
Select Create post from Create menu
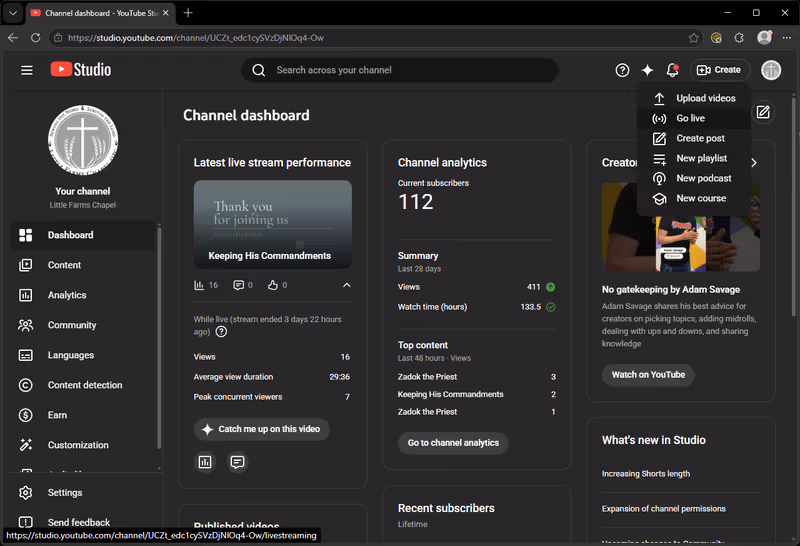tap(694, 138)
